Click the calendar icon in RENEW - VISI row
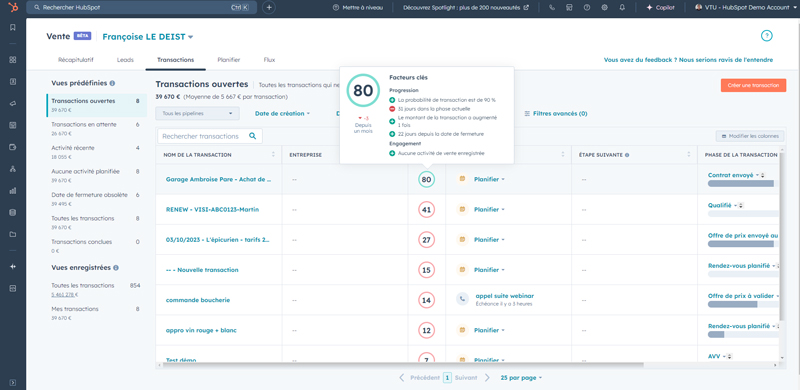Image resolution: width=800 pixels, height=390 pixels. (x=462, y=209)
